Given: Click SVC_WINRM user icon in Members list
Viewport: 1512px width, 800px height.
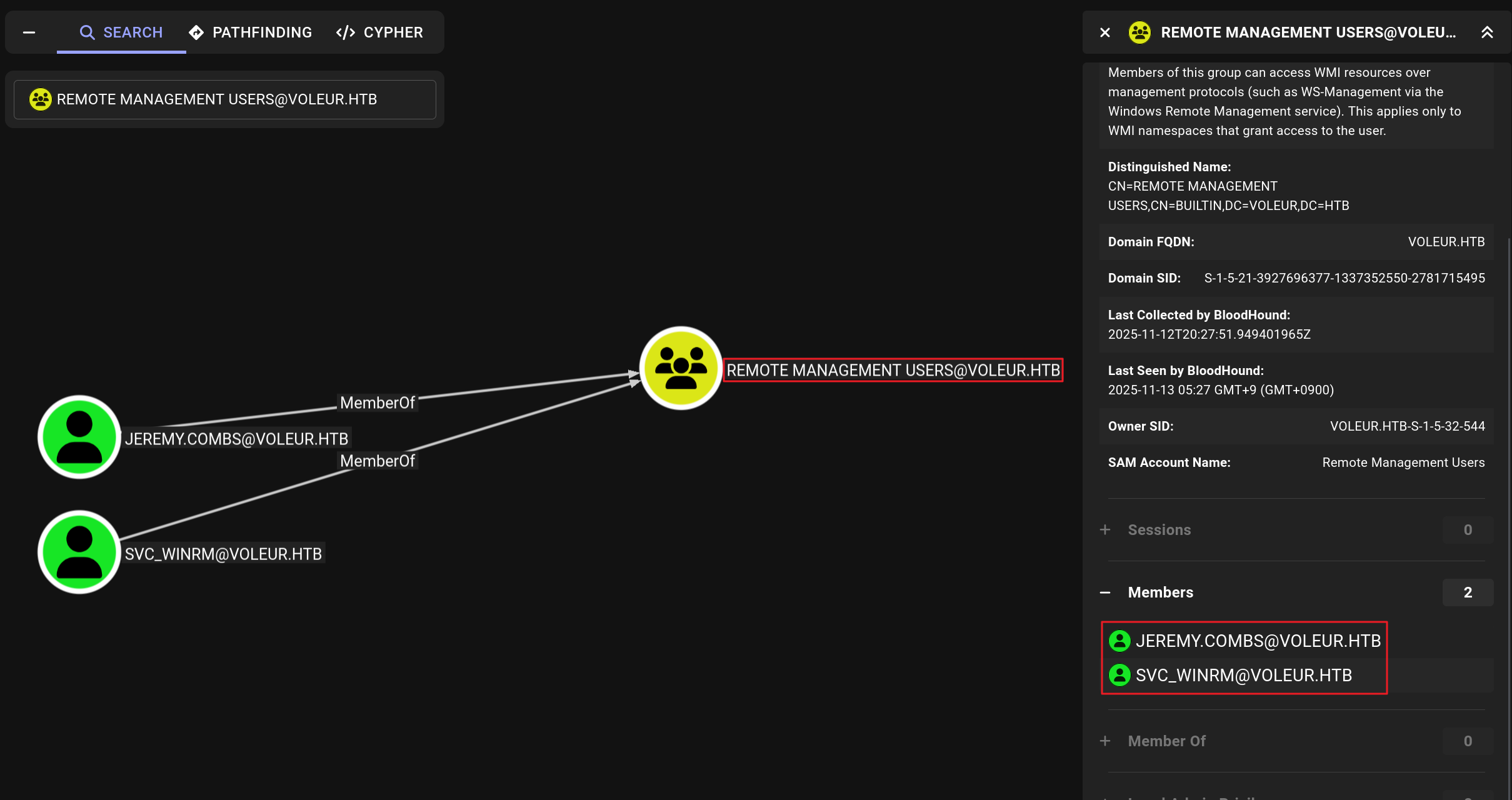Looking at the screenshot, I should click(x=1119, y=675).
